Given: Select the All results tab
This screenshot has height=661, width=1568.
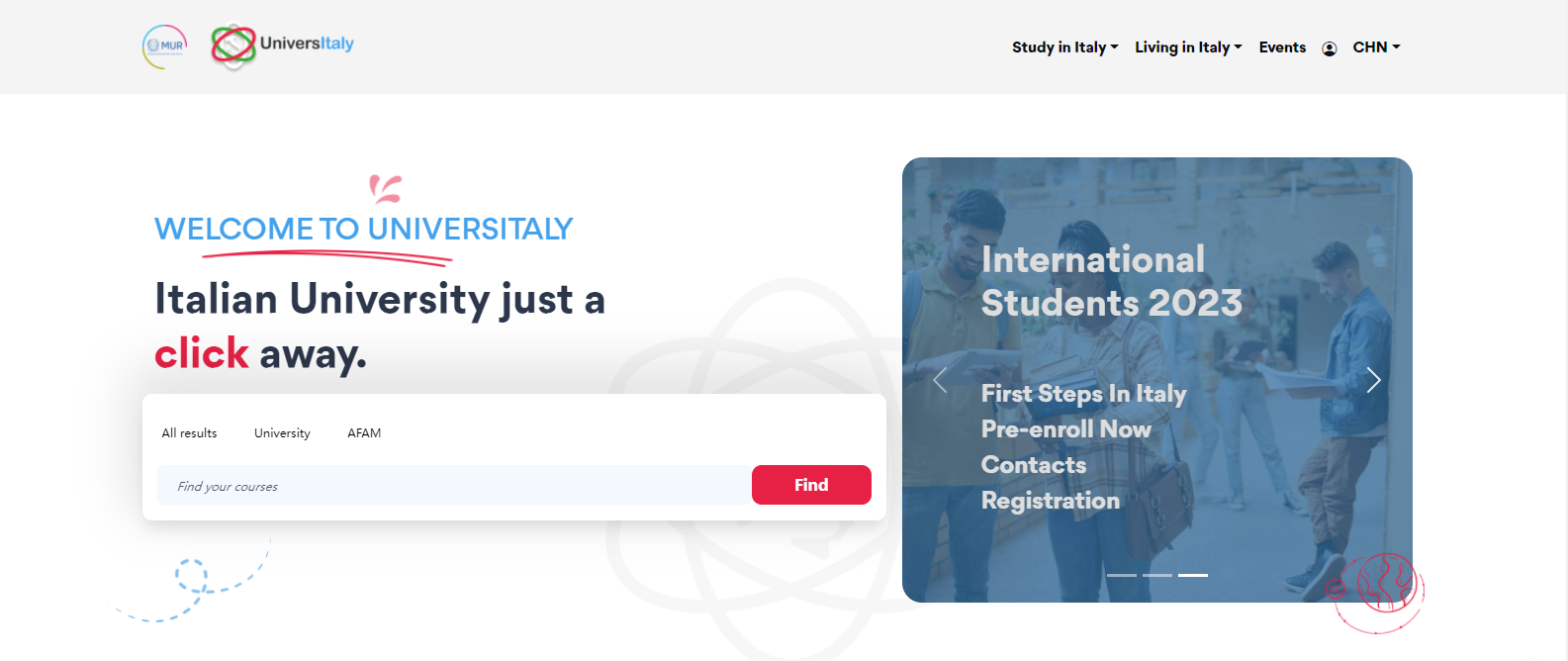Looking at the screenshot, I should (189, 433).
